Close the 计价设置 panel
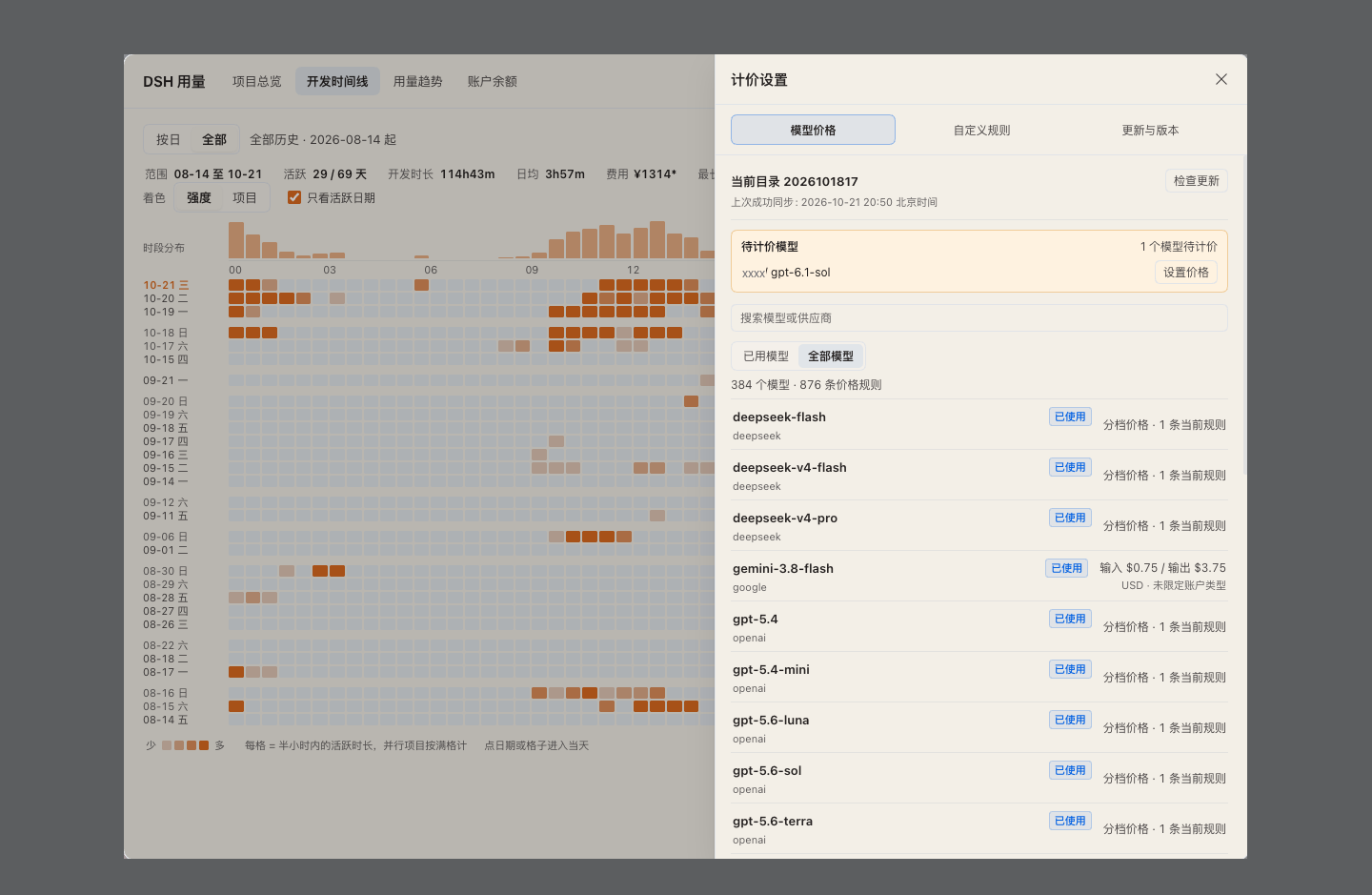The image size is (1372, 895). 1221,79
